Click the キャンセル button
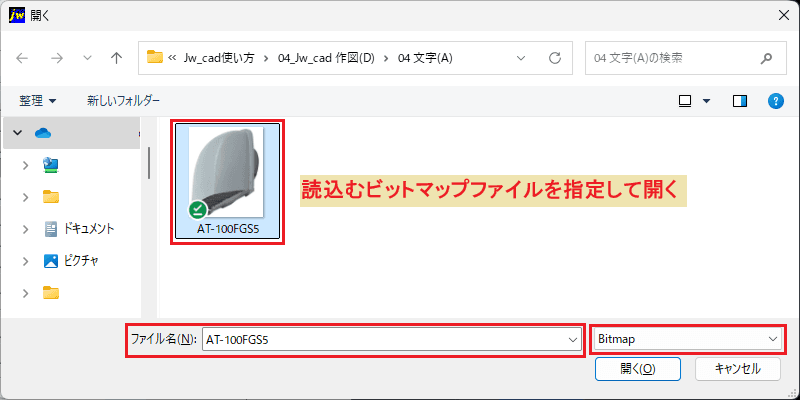The image size is (800, 400). tap(738, 368)
